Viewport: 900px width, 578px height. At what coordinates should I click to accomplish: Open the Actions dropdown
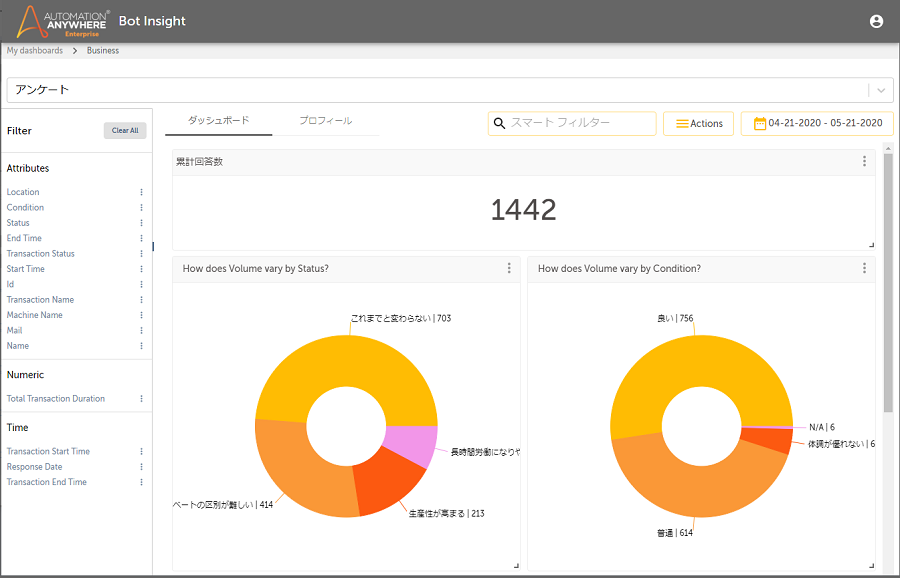click(698, 123)
